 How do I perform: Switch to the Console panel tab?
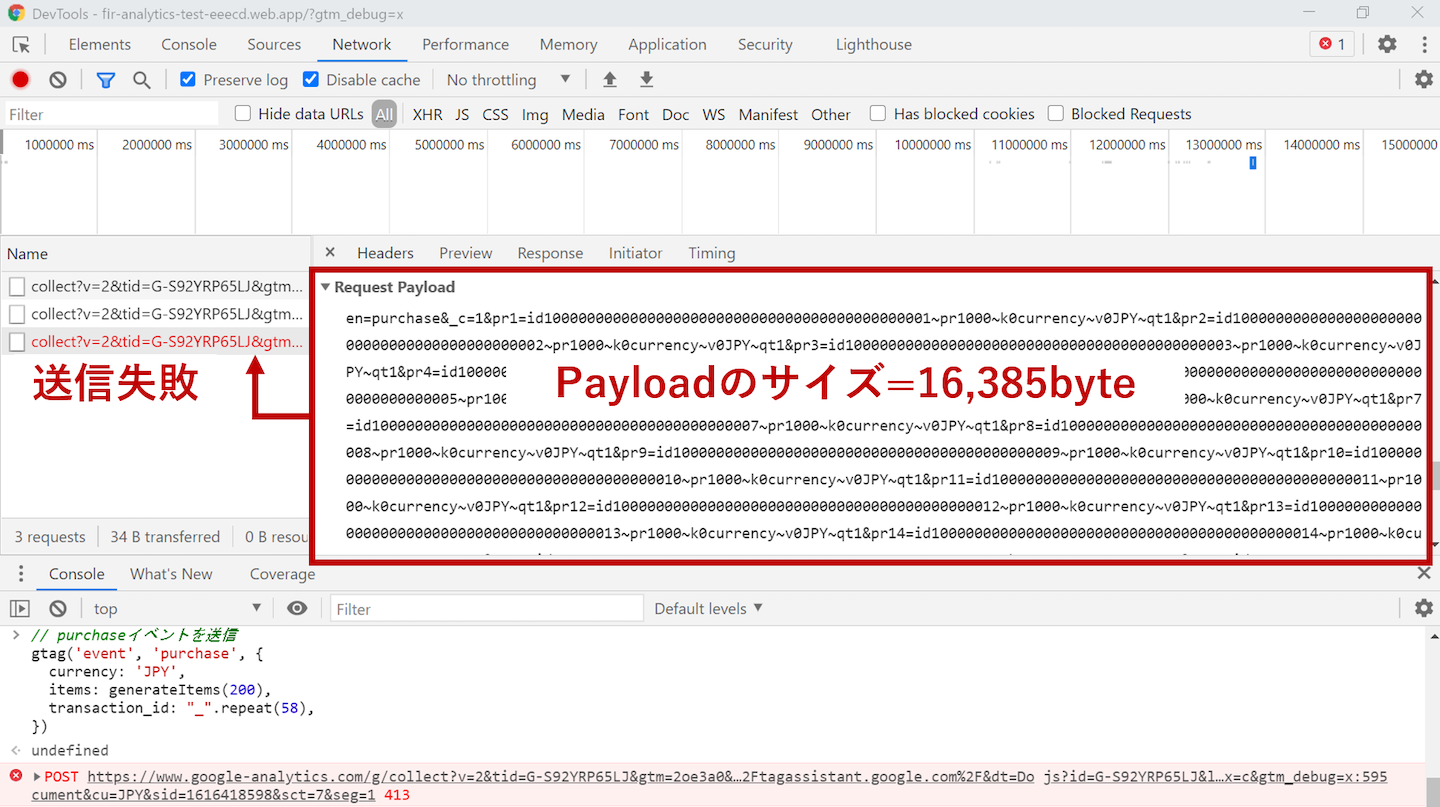[x=188, y=45]
